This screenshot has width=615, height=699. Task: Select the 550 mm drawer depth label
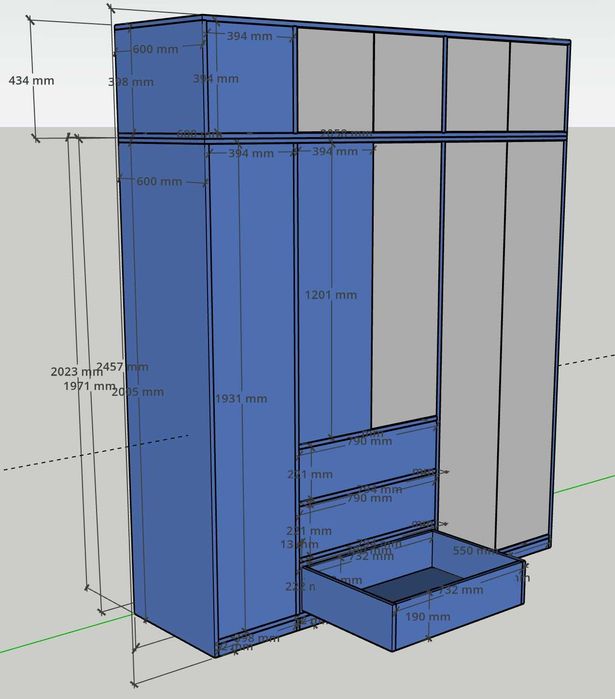click(475, 551)
